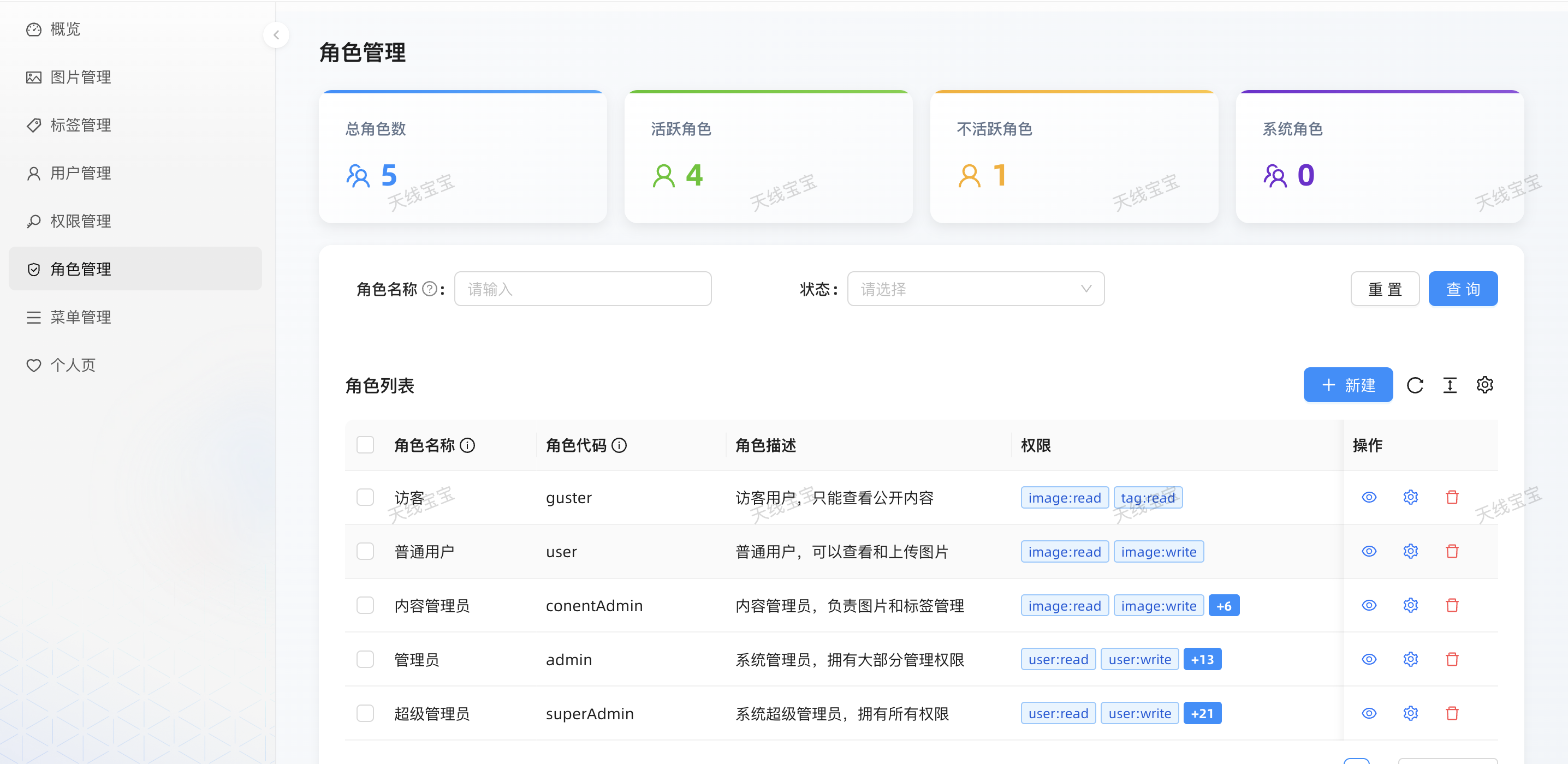Click the settings gear for 管理员 row
This screenshot has width=1568, height=764.
[1410, 659]
